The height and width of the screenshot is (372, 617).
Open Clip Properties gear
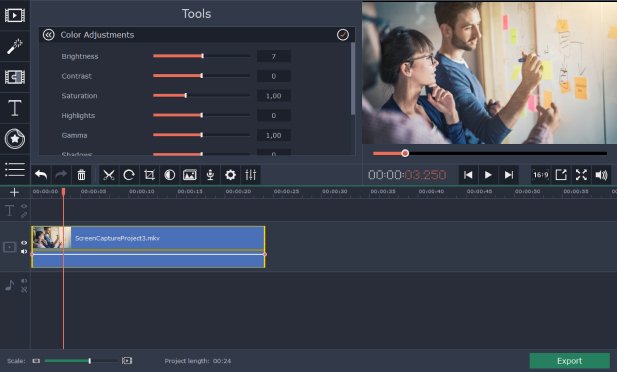pyautogui.click(x=231, y=175)
